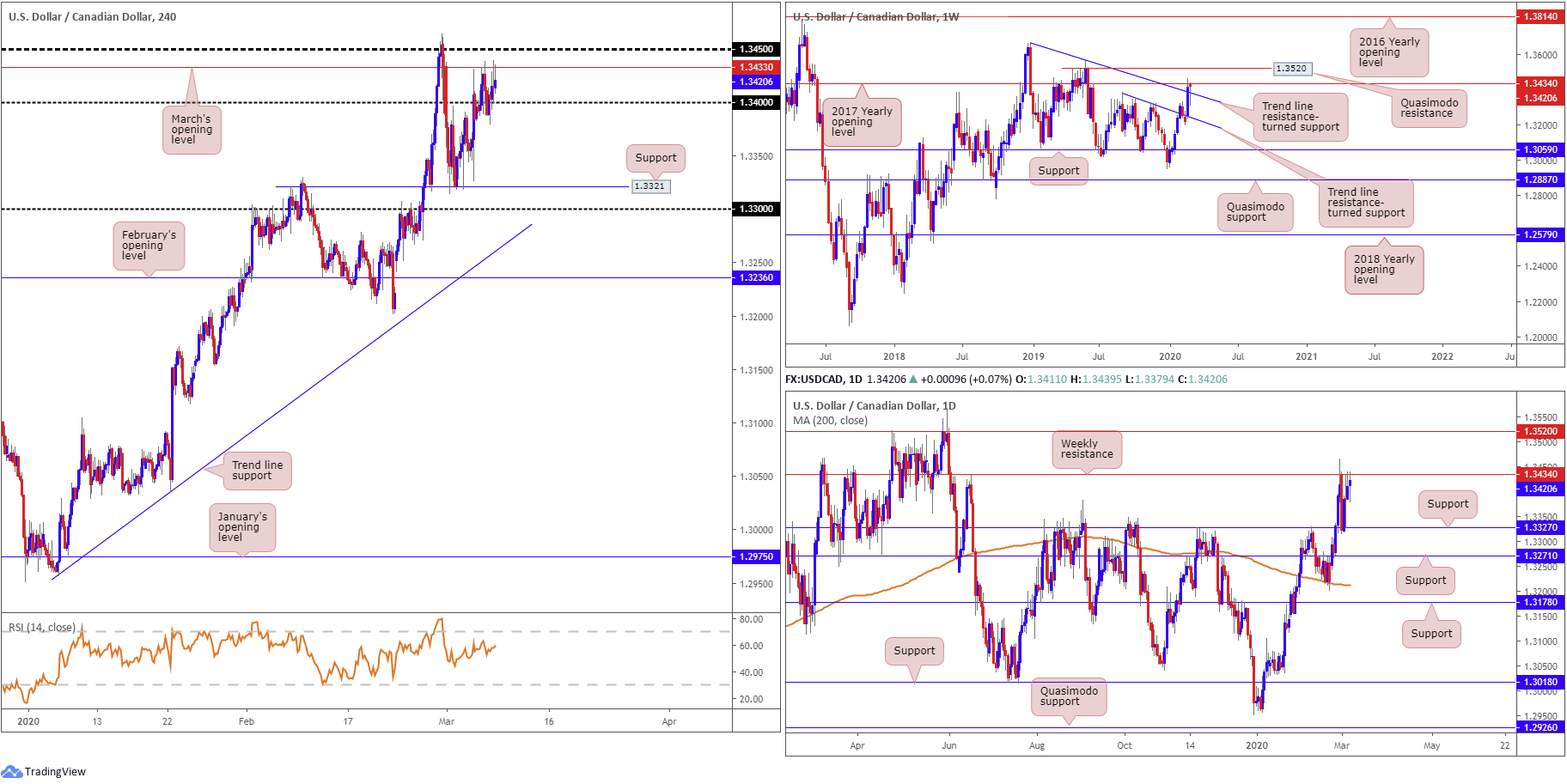This screenshot has width=1567, height=784.
Task: Click the Trend line support callout
Action: tap(257, 471)
